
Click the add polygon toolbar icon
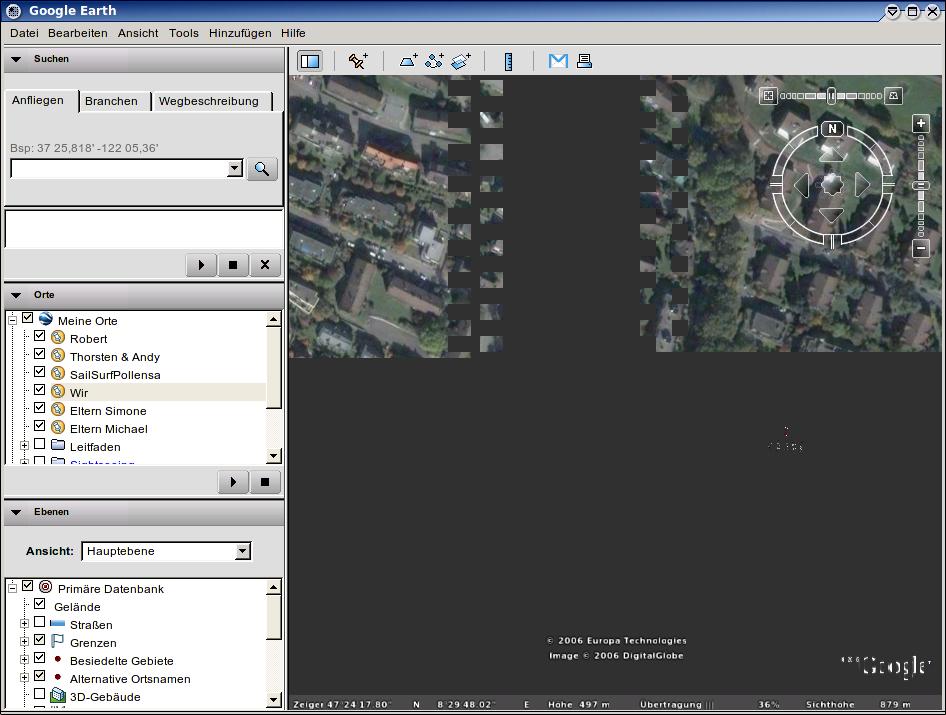409,61
